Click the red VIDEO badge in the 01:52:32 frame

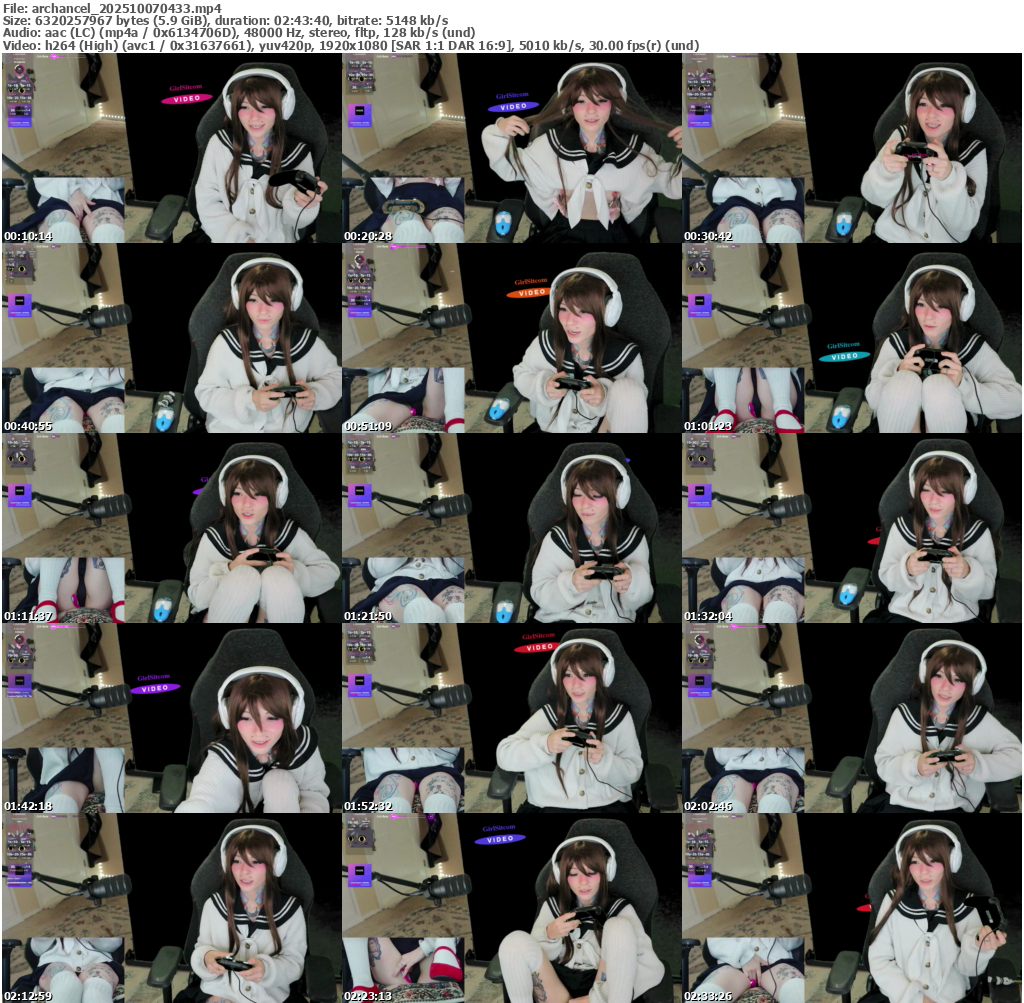539,647
